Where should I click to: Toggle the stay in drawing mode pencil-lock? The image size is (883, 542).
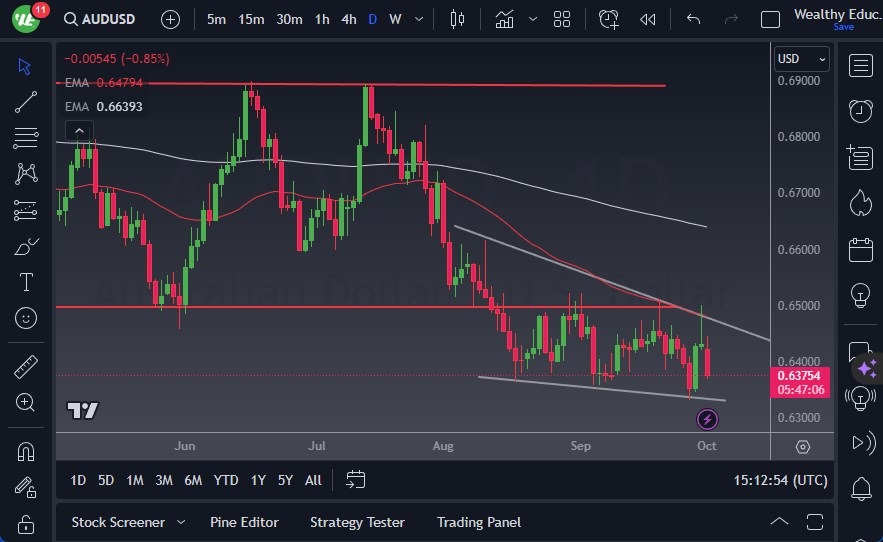tap(26, 487)
